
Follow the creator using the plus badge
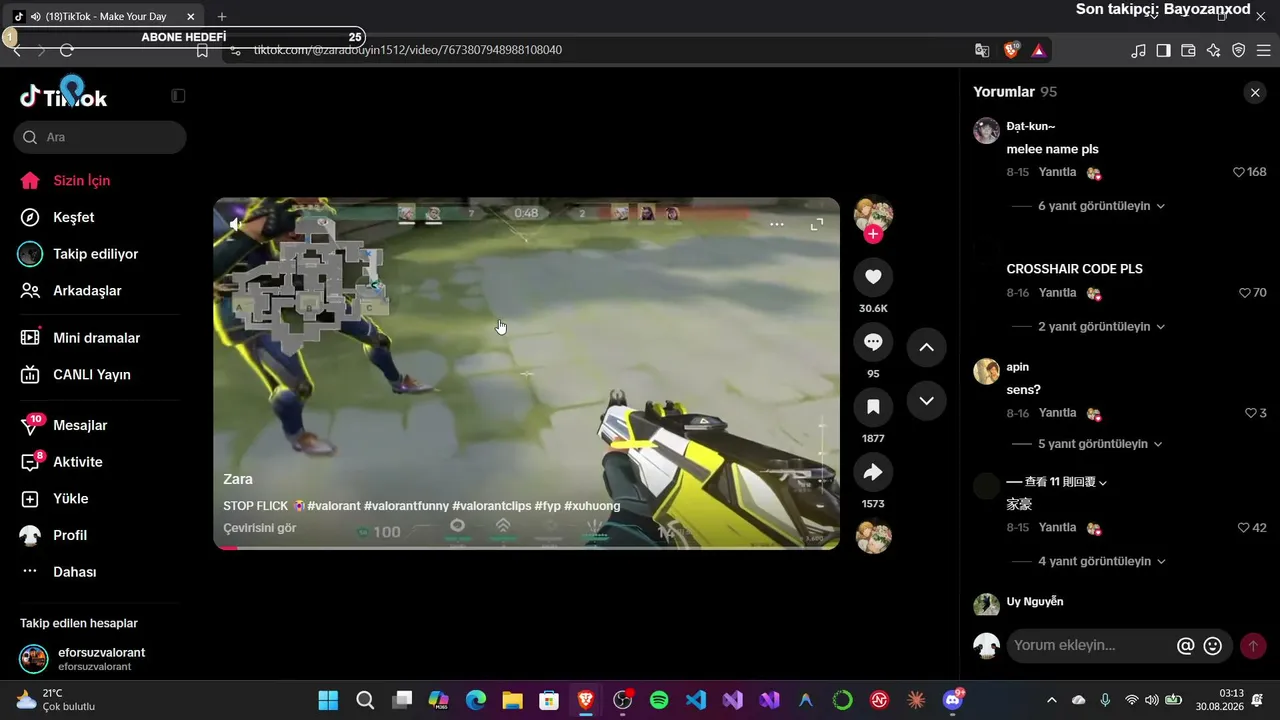pyautogui.click(x=873, y=234)
